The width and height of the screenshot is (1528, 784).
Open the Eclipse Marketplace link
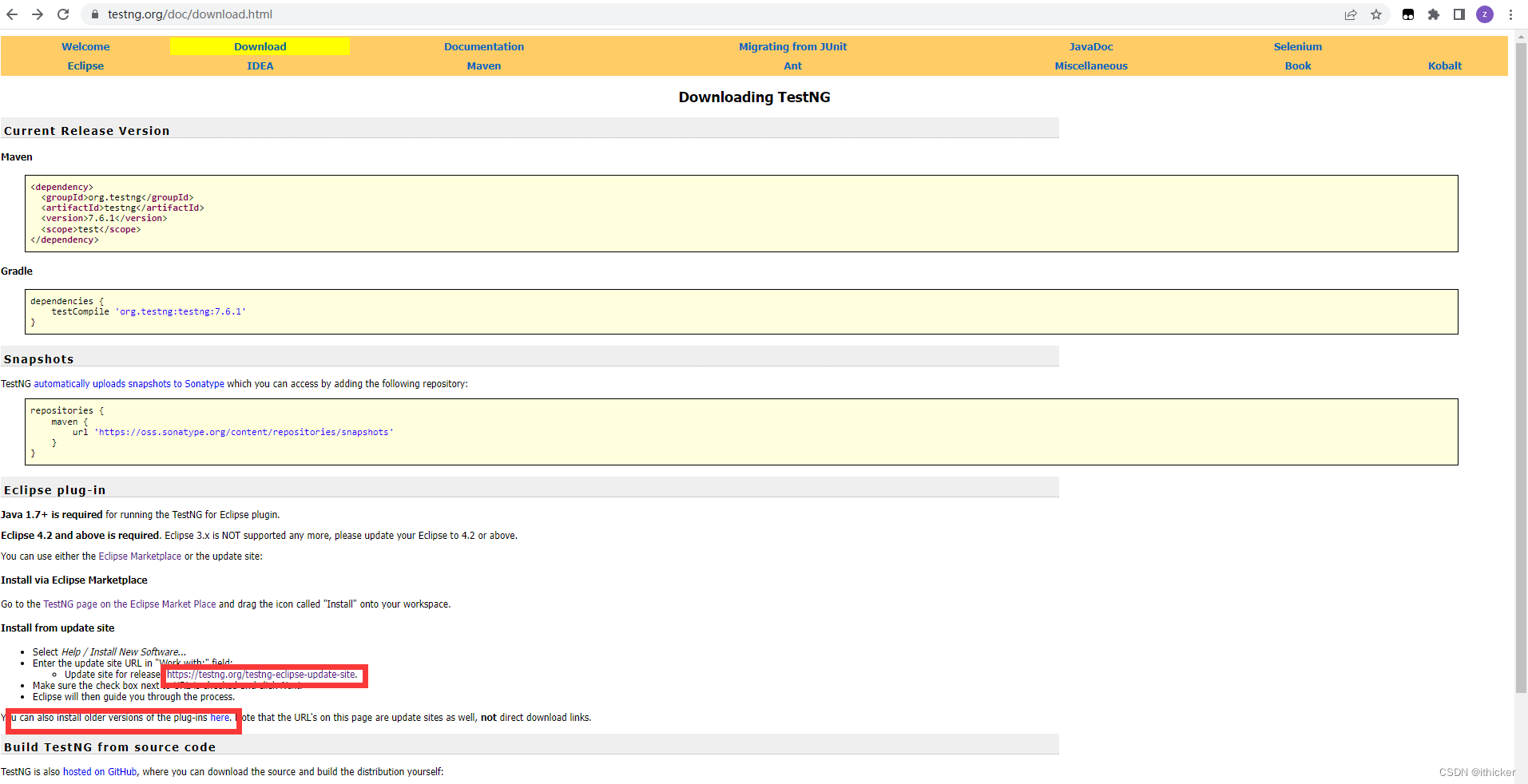[x=140, y=556]
